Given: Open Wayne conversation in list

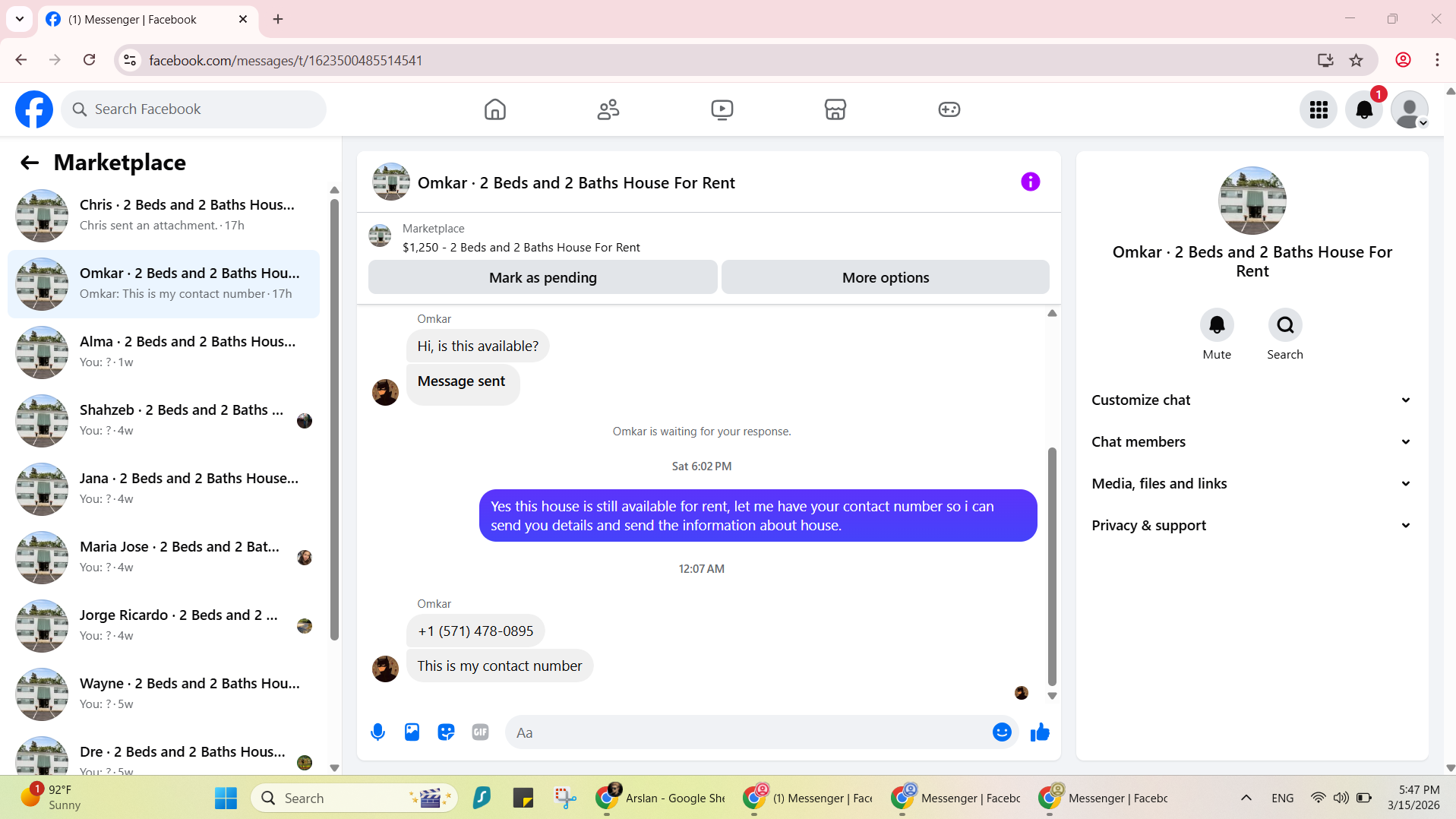Looking at the screenshot, I should click(x=163, y=694).
